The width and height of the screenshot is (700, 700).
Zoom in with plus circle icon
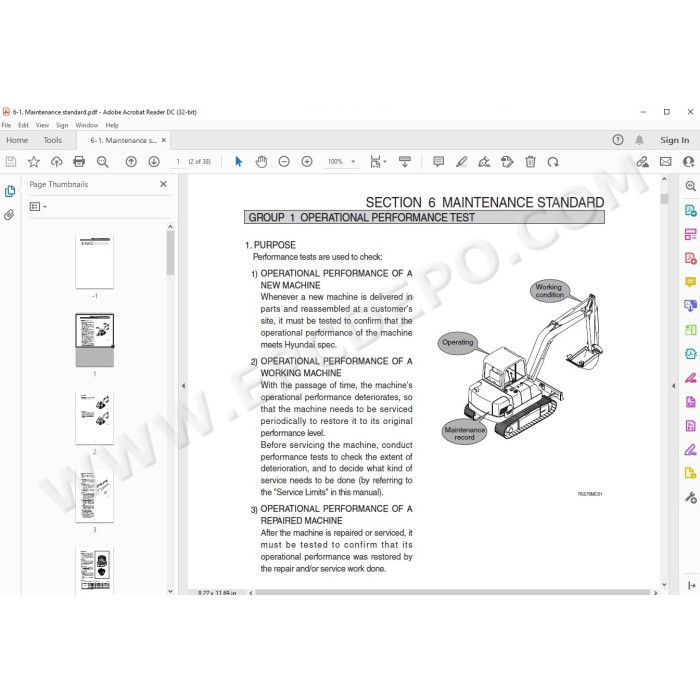pos(307,162)
